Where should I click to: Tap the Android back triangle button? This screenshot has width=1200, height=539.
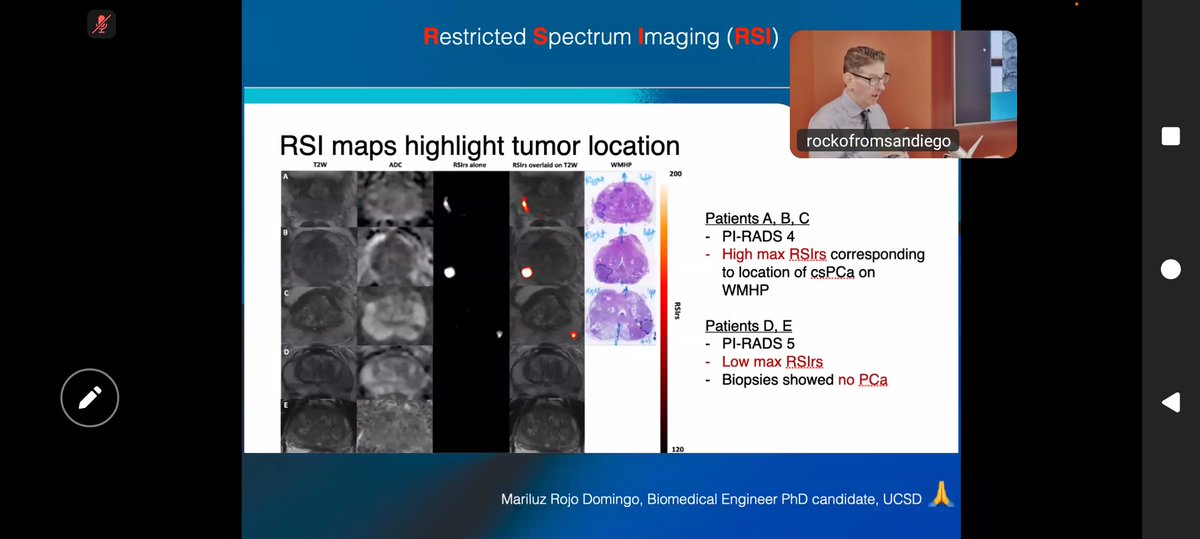[x=1171, y=402]
